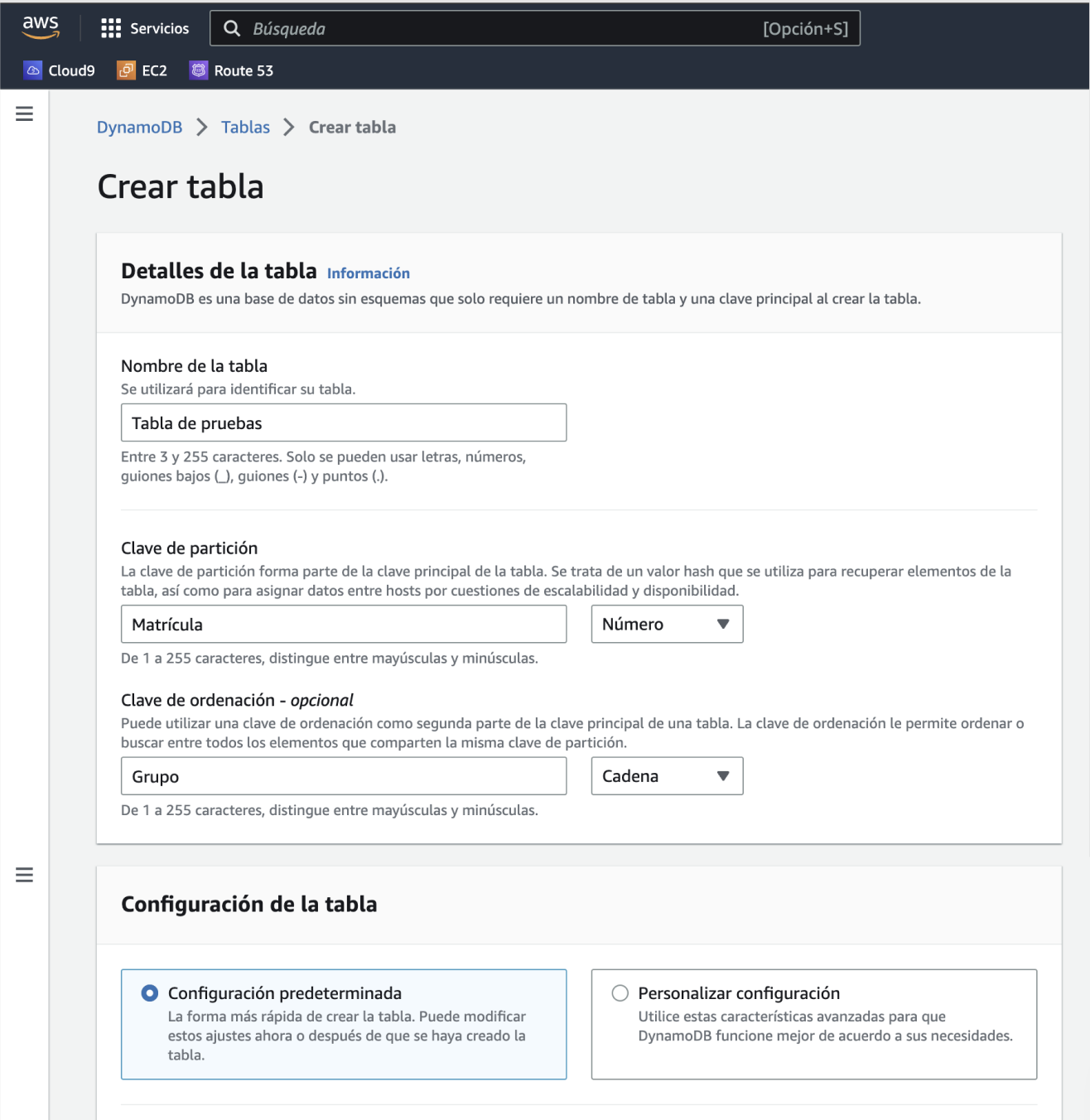The image size is (1090, 1120).
Task: Click the AWS logo home icon
Action: point(41,27)
